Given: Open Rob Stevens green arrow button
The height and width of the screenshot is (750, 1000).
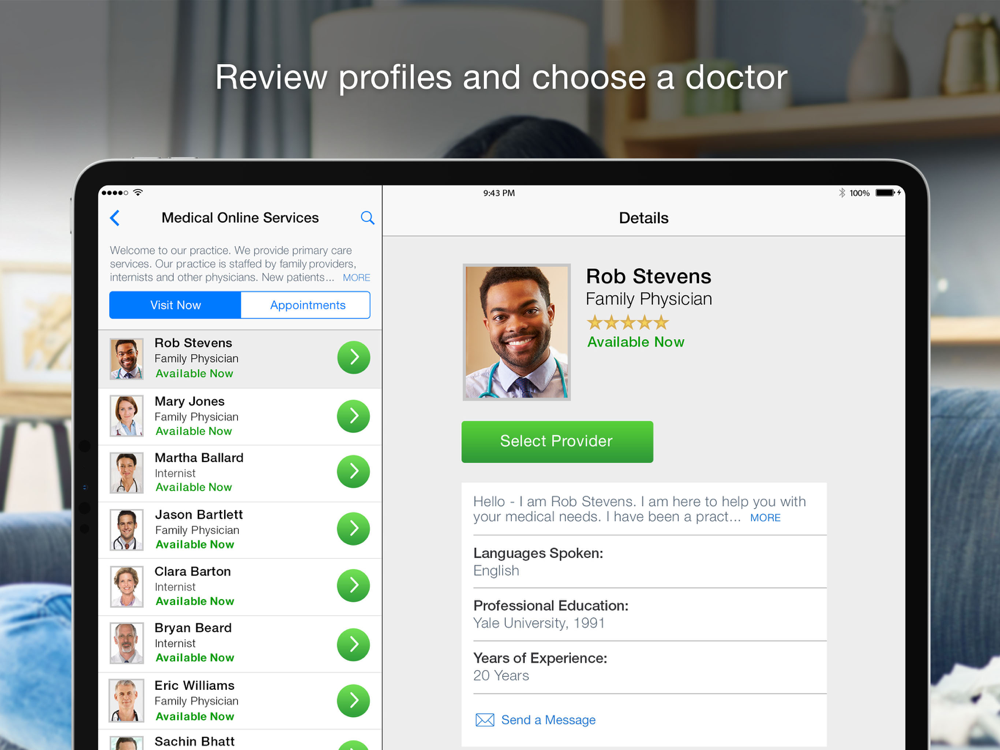Looking at the screenshot, I should (353, 358).
